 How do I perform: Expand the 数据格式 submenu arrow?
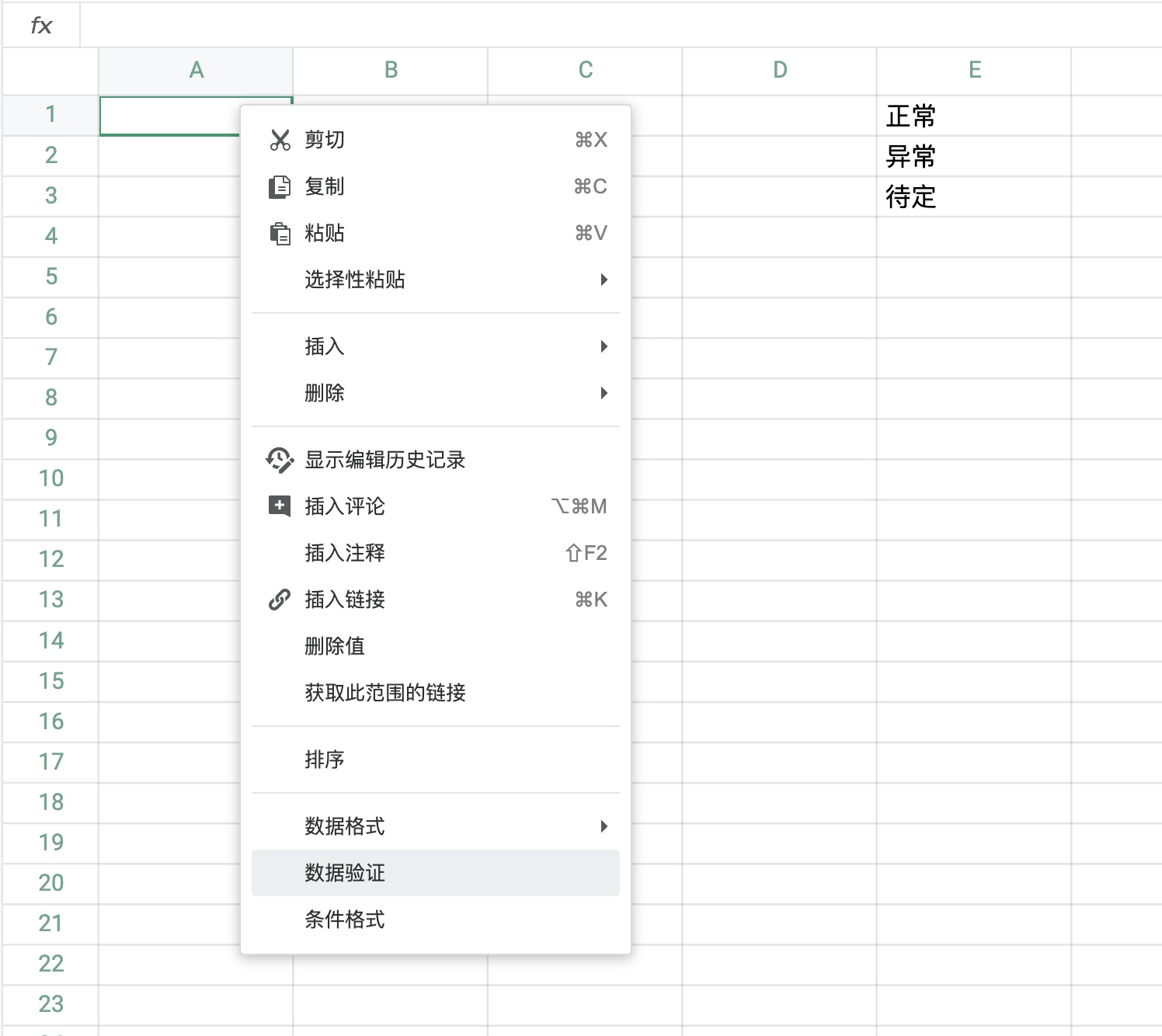click(604, 826)
